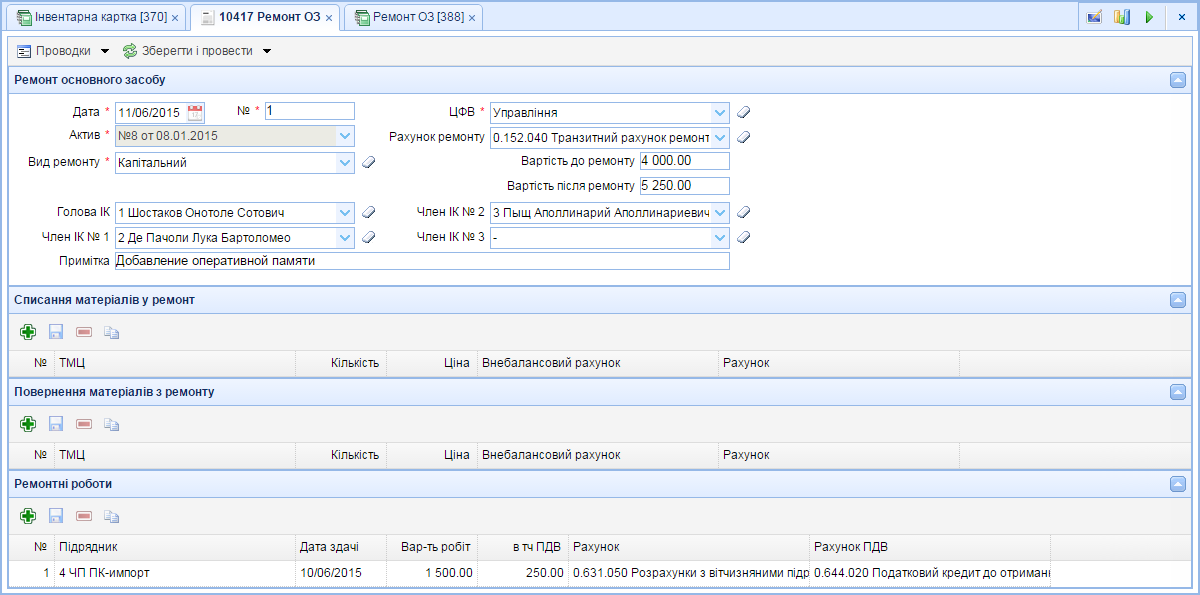Screen dimensions: 1200x595
Task: Click the screen edit pencil icon in top bar
Action: tap(1094, 17)
